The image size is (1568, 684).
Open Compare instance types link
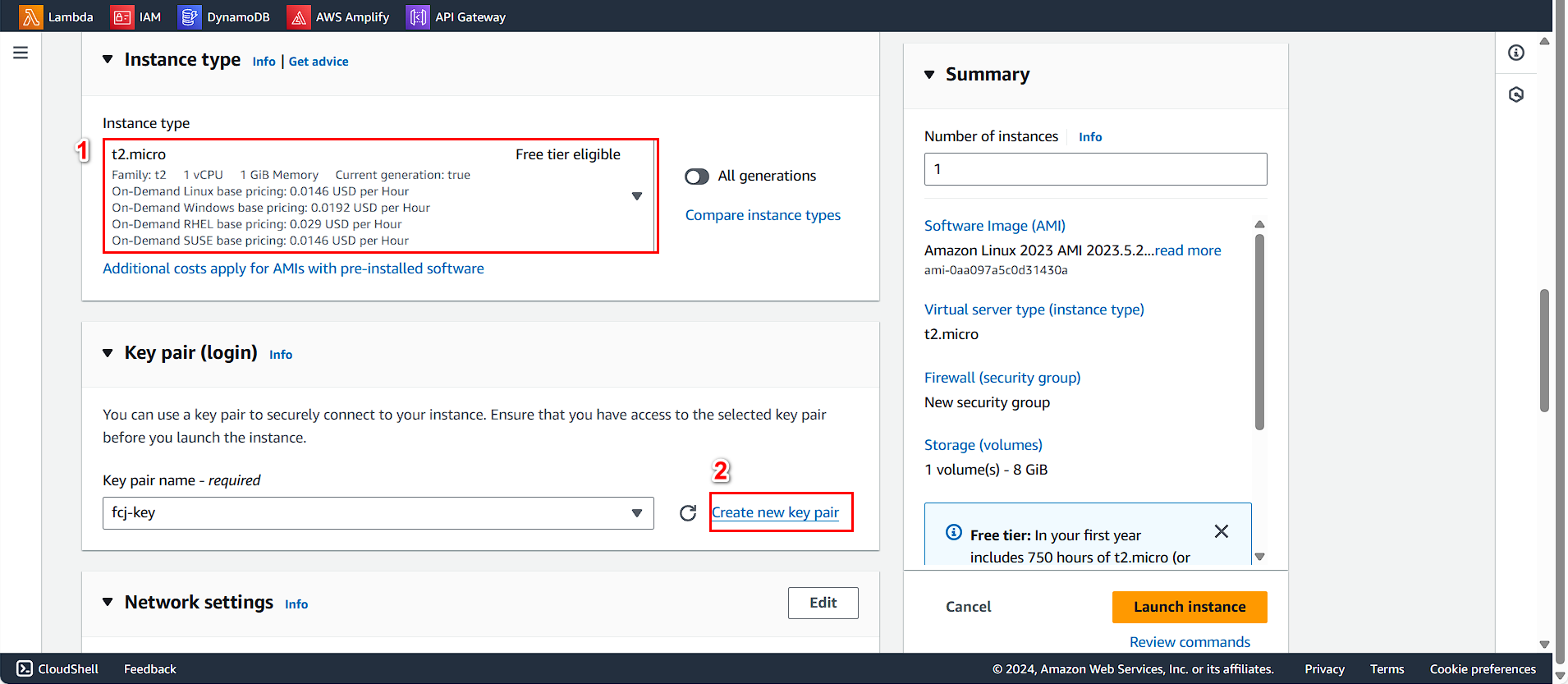point(763,215)
